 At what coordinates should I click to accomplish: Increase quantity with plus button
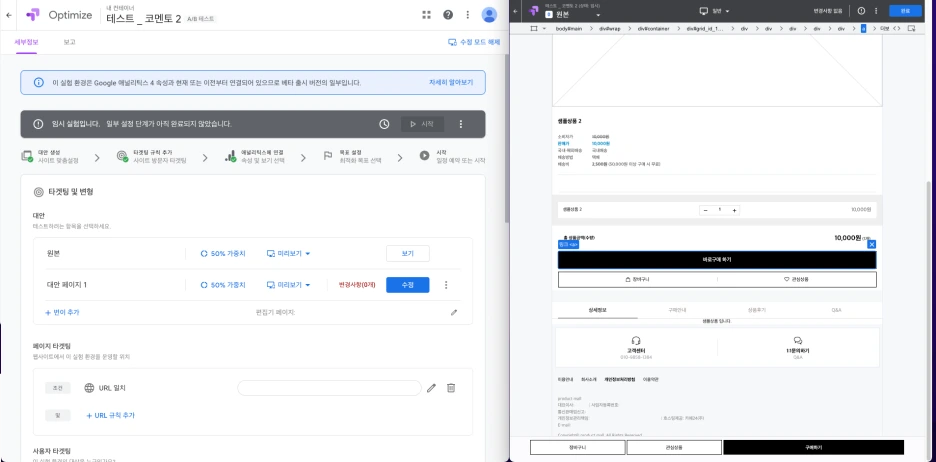tap(734, 210)
